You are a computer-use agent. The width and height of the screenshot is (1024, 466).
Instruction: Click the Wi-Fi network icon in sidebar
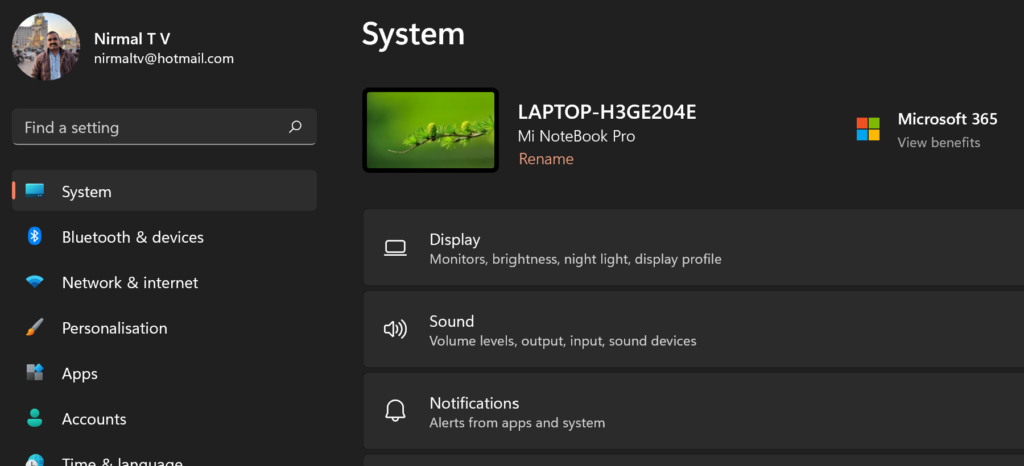tap(35, 282)
